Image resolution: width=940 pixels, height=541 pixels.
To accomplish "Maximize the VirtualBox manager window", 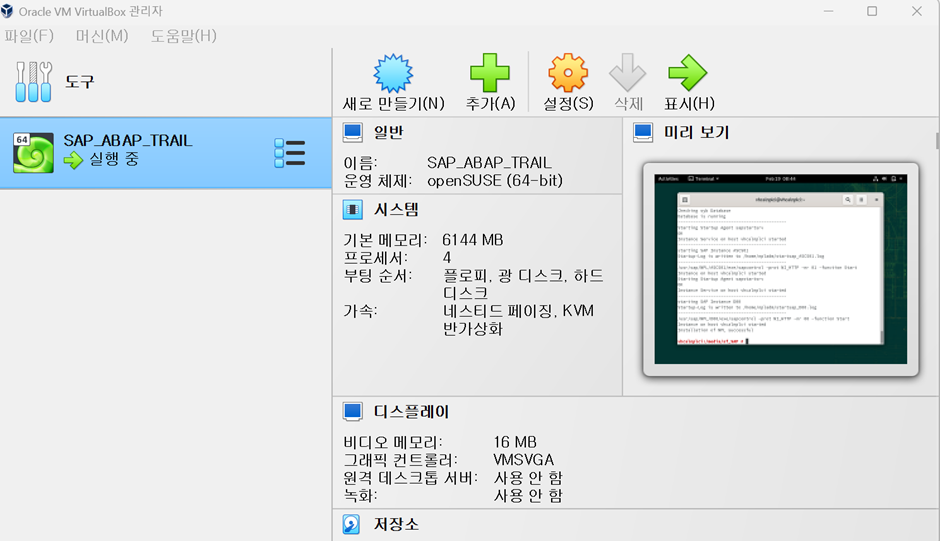I will click(872, 11).
